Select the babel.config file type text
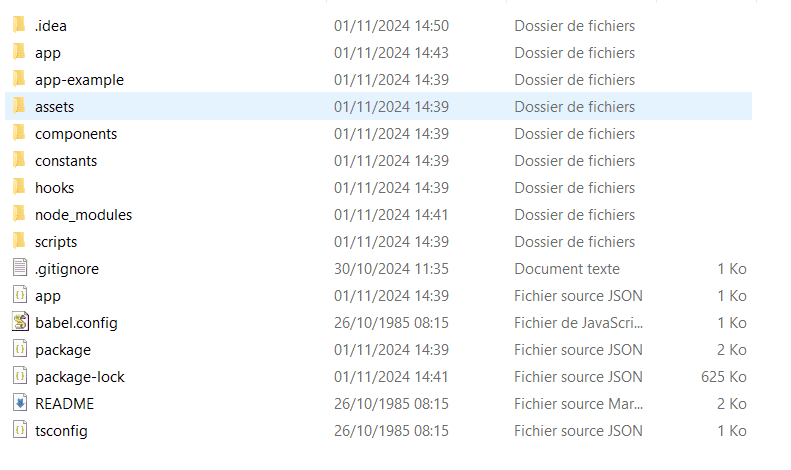The height and width of the screenshot is (470, 791). point(578,323)
